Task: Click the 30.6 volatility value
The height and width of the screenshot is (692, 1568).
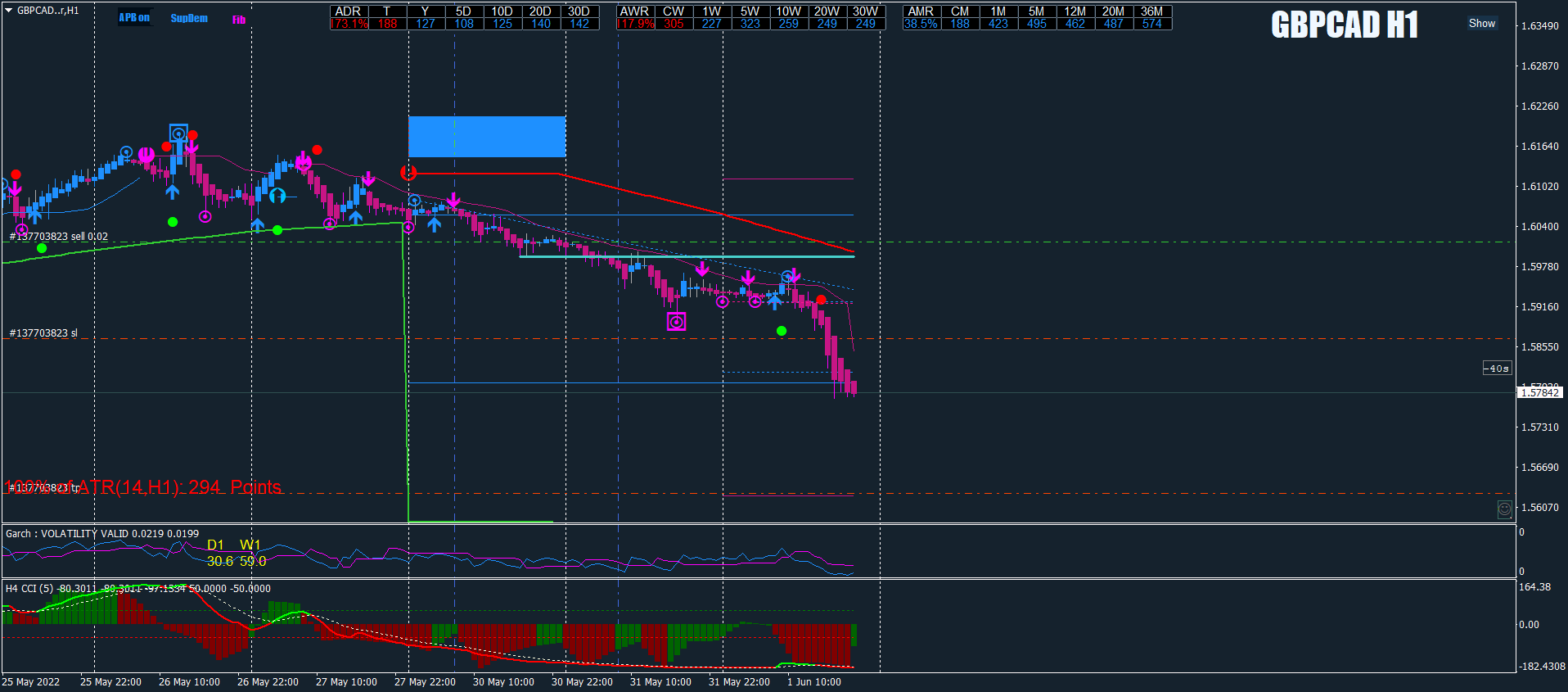Action: [220, 561]
